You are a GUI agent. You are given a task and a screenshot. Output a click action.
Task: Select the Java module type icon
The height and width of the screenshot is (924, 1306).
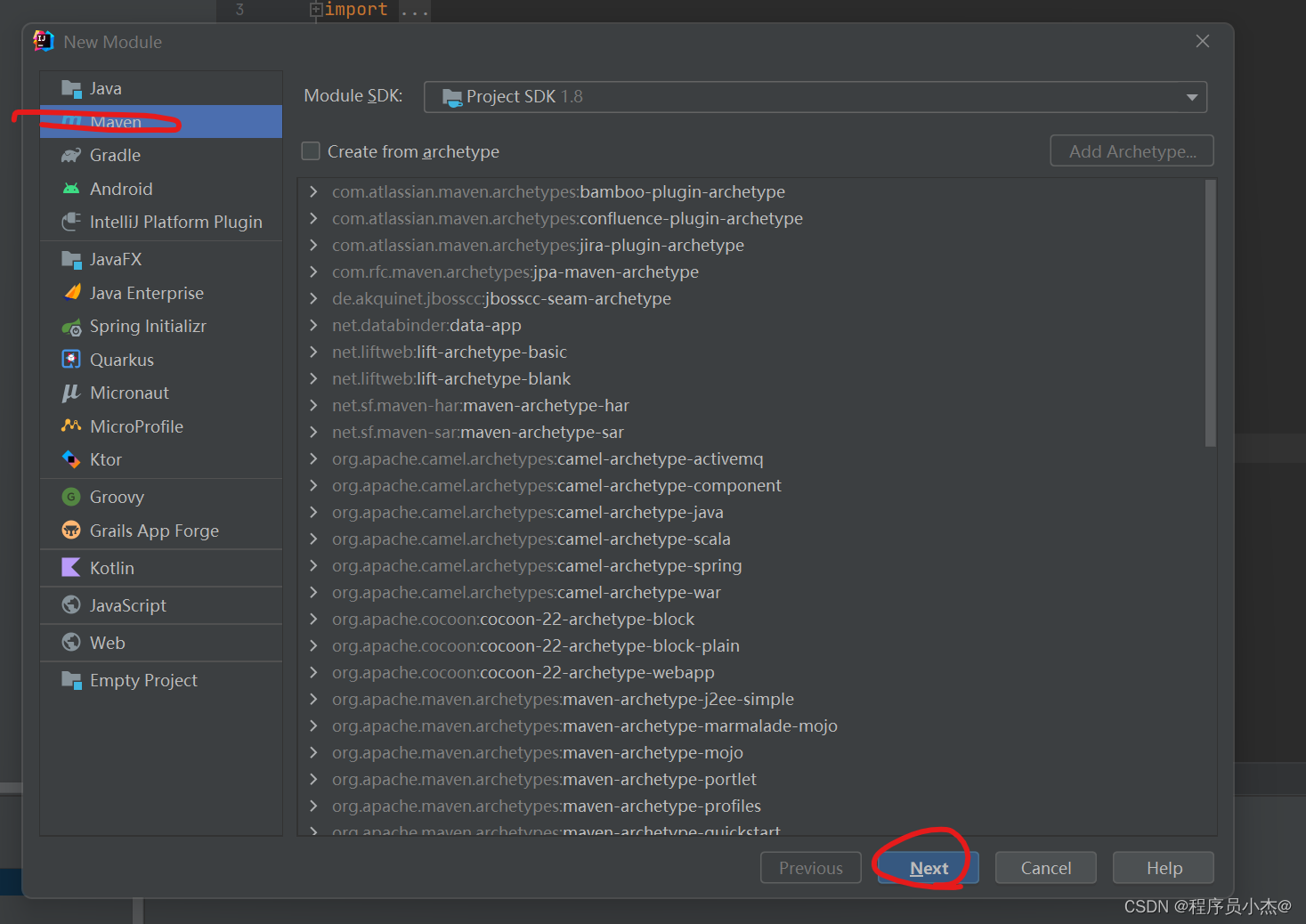(71, 88)
